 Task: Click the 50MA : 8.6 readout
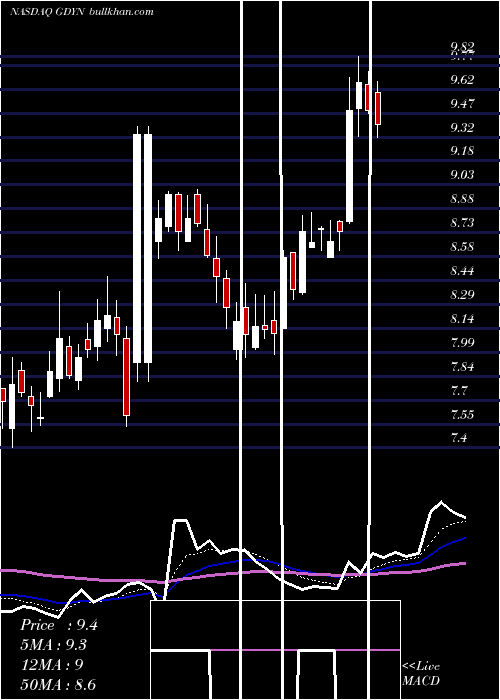(58, 685)
